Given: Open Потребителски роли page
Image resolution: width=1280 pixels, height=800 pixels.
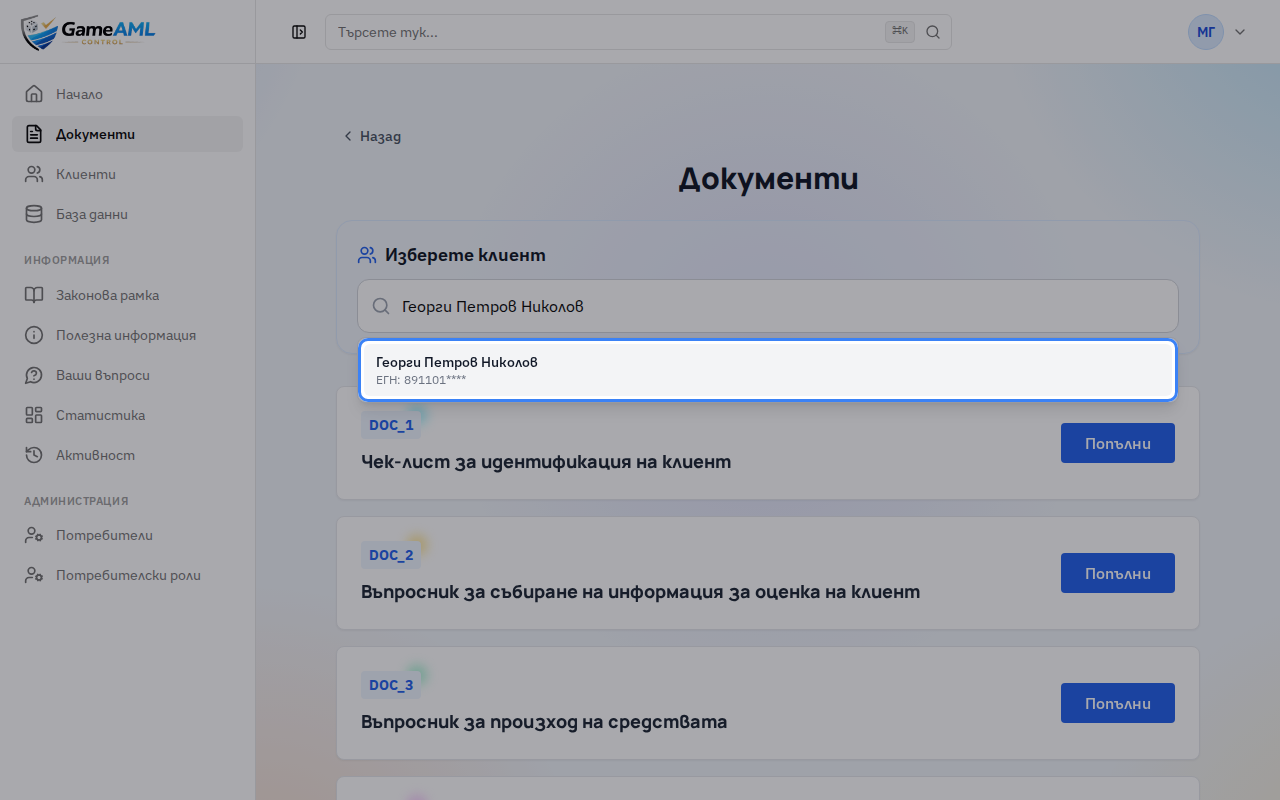Looking at the screenshot, I should 127,575.
